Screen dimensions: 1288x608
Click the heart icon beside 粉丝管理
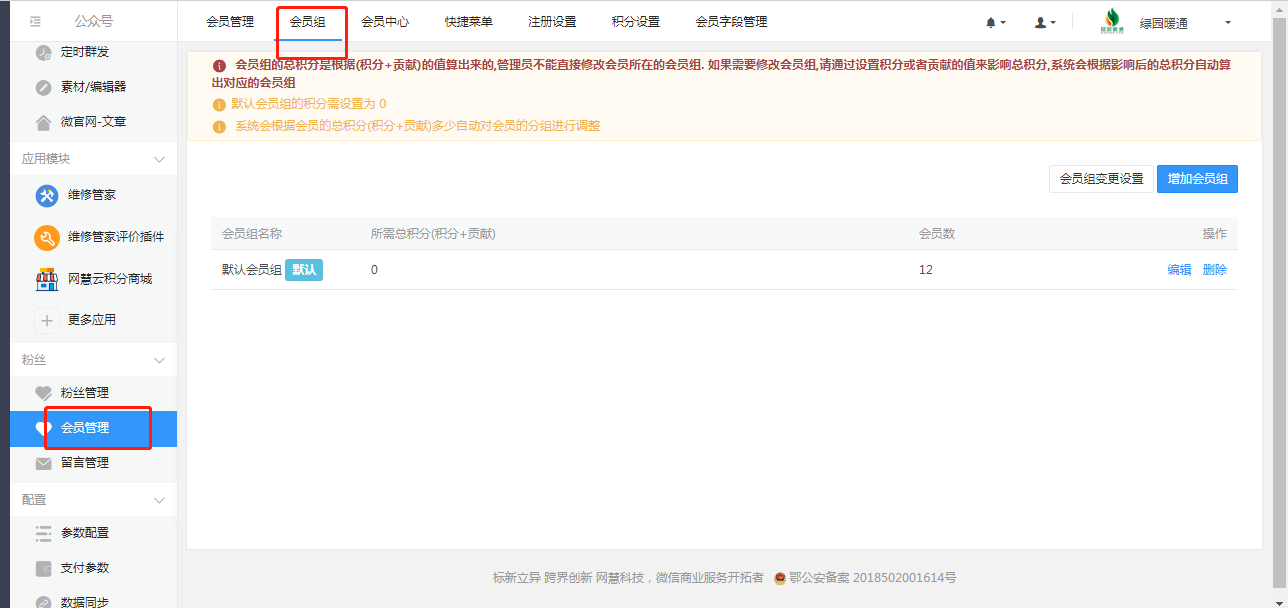click(x=43, y=393)
